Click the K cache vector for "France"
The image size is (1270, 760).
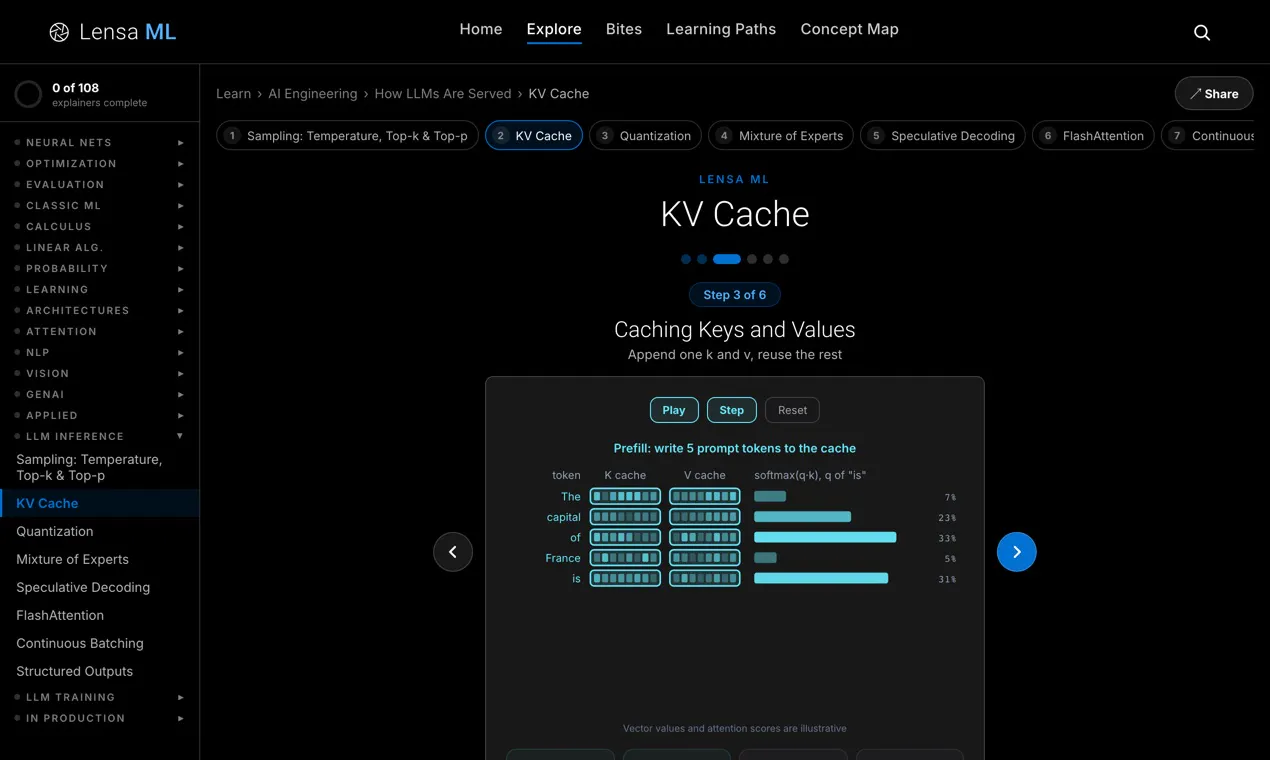tap(625, 558)
